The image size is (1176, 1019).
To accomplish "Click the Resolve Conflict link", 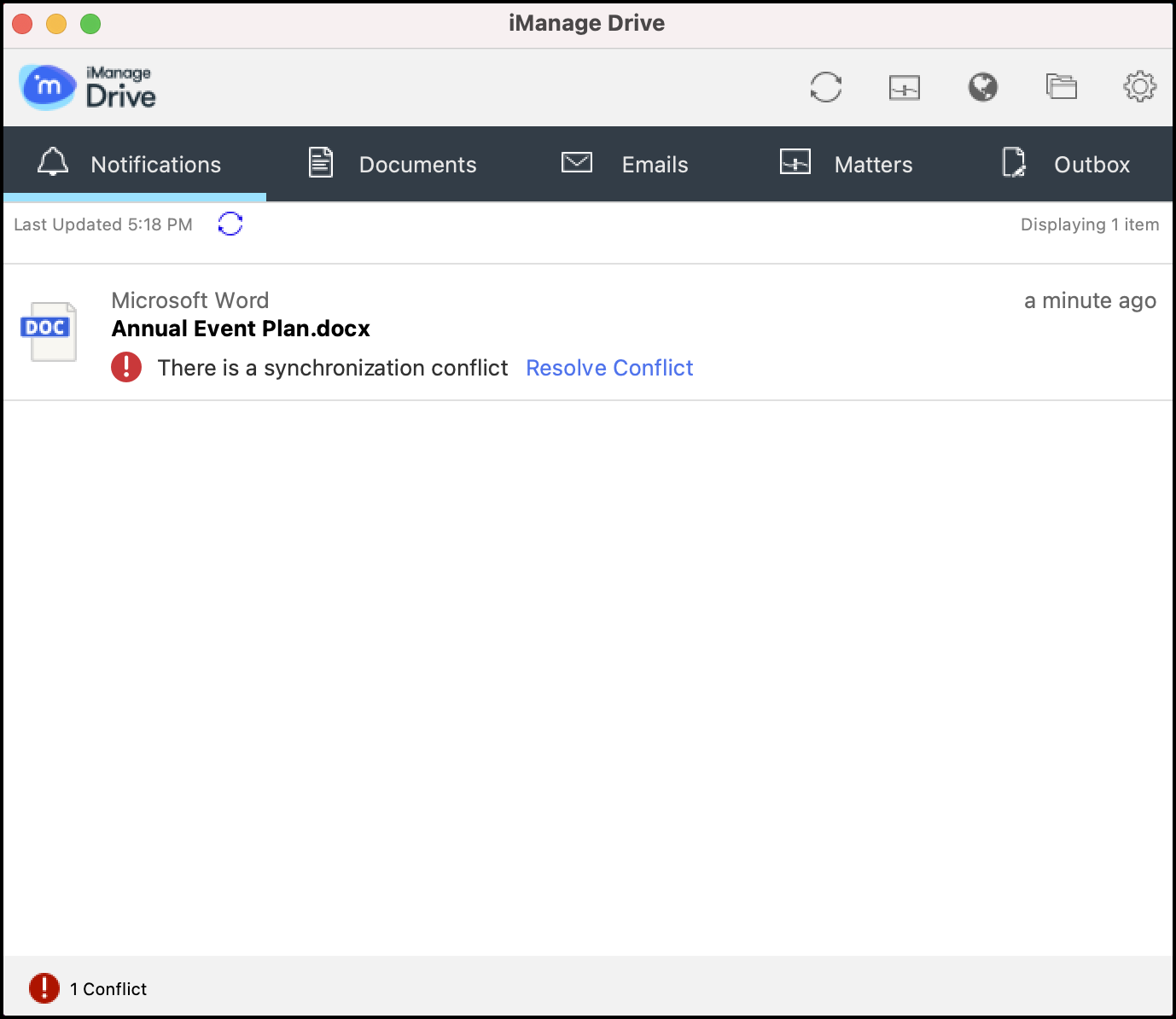I will click(609, 368).
